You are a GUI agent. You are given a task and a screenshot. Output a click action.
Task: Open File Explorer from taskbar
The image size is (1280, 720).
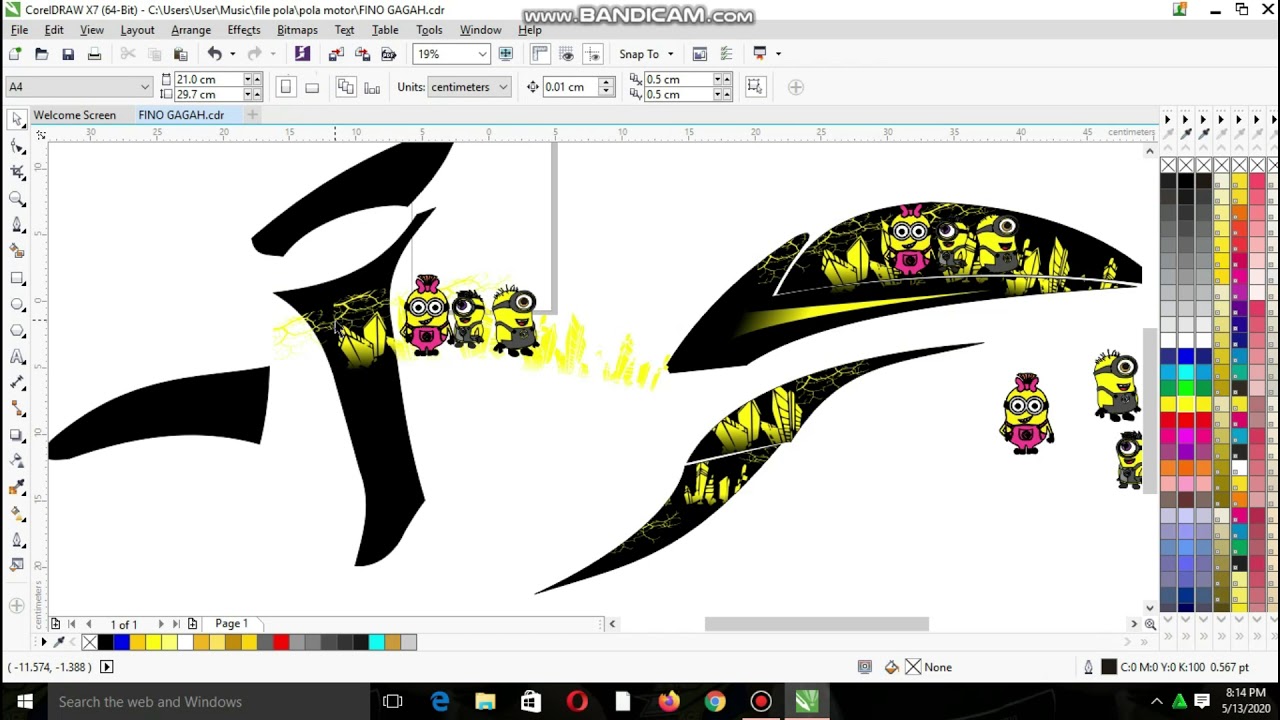tap(485, 702)
